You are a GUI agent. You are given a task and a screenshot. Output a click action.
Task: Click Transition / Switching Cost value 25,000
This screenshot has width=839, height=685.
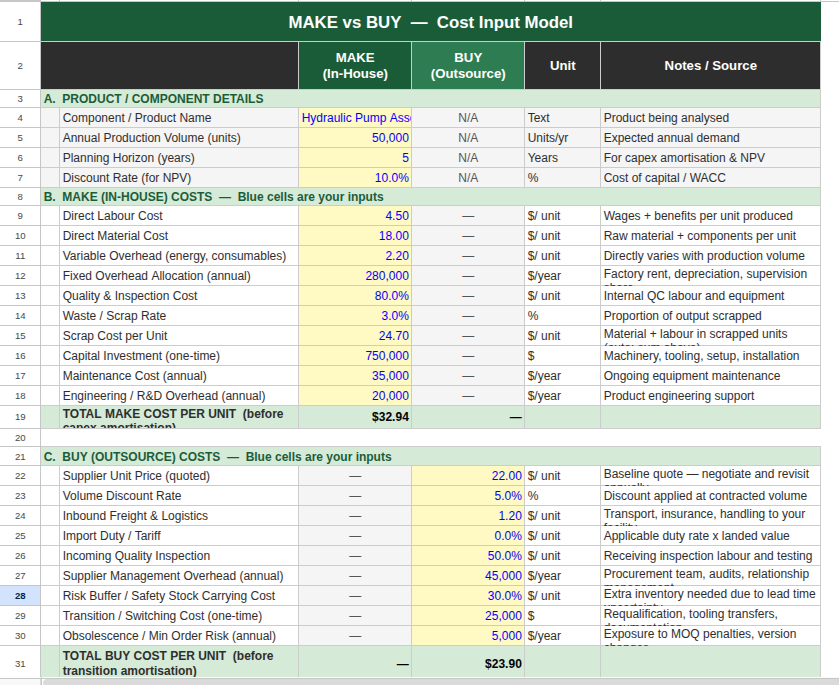[468, 616]
